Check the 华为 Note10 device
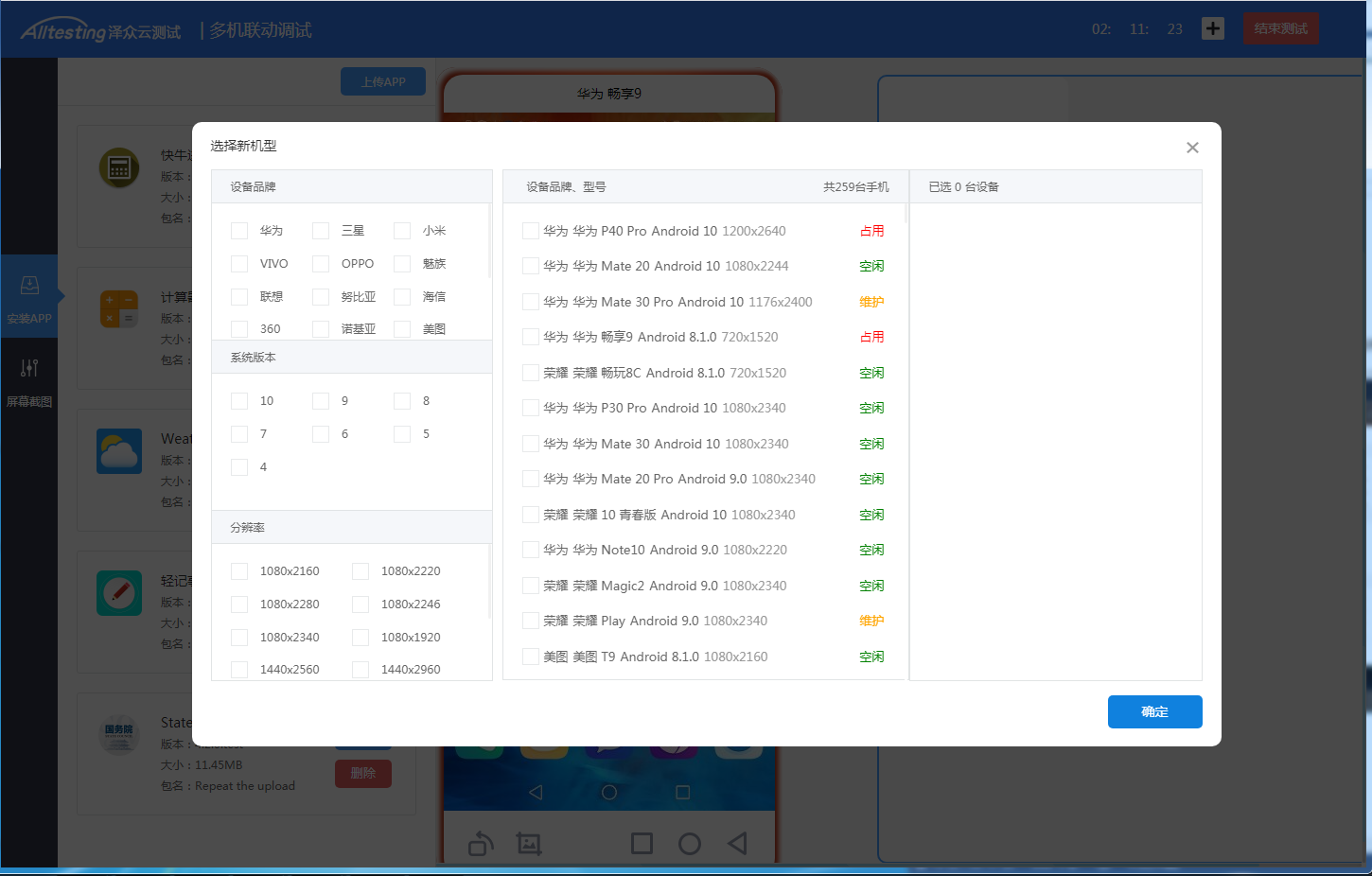 point(531,551)
